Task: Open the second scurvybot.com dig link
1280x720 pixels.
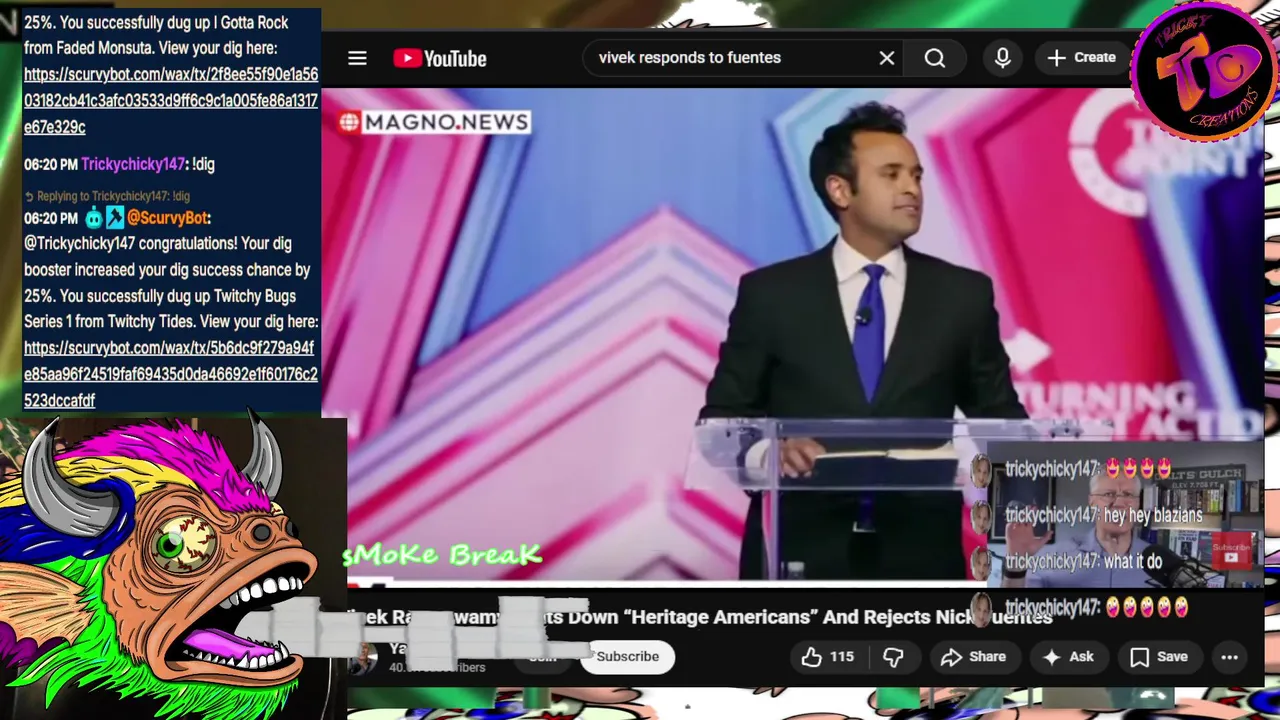Action: coord(170,374)
